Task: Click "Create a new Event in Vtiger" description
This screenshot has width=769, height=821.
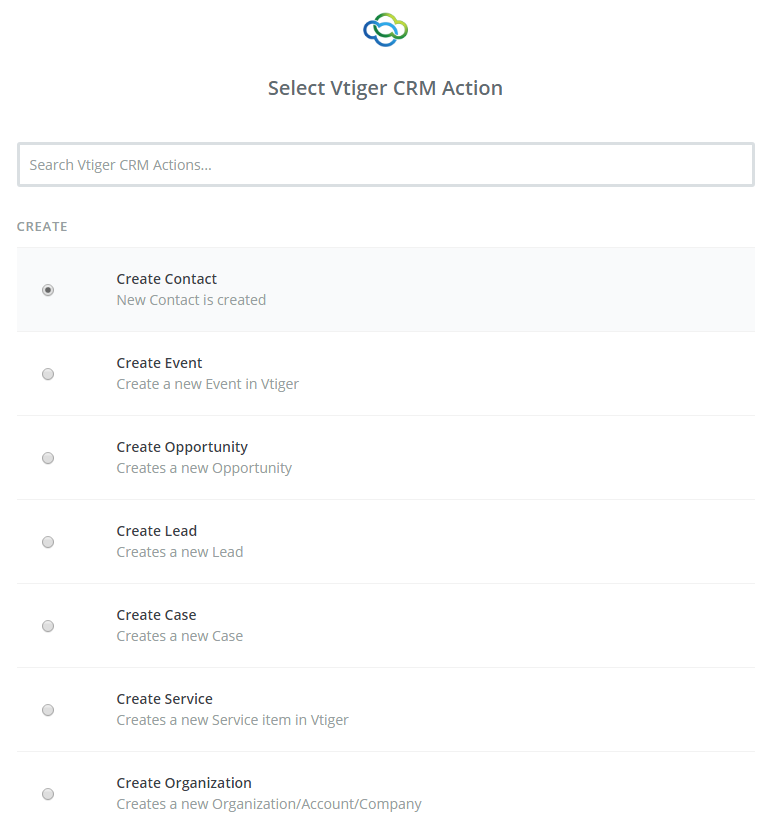Action: [207, 384]
